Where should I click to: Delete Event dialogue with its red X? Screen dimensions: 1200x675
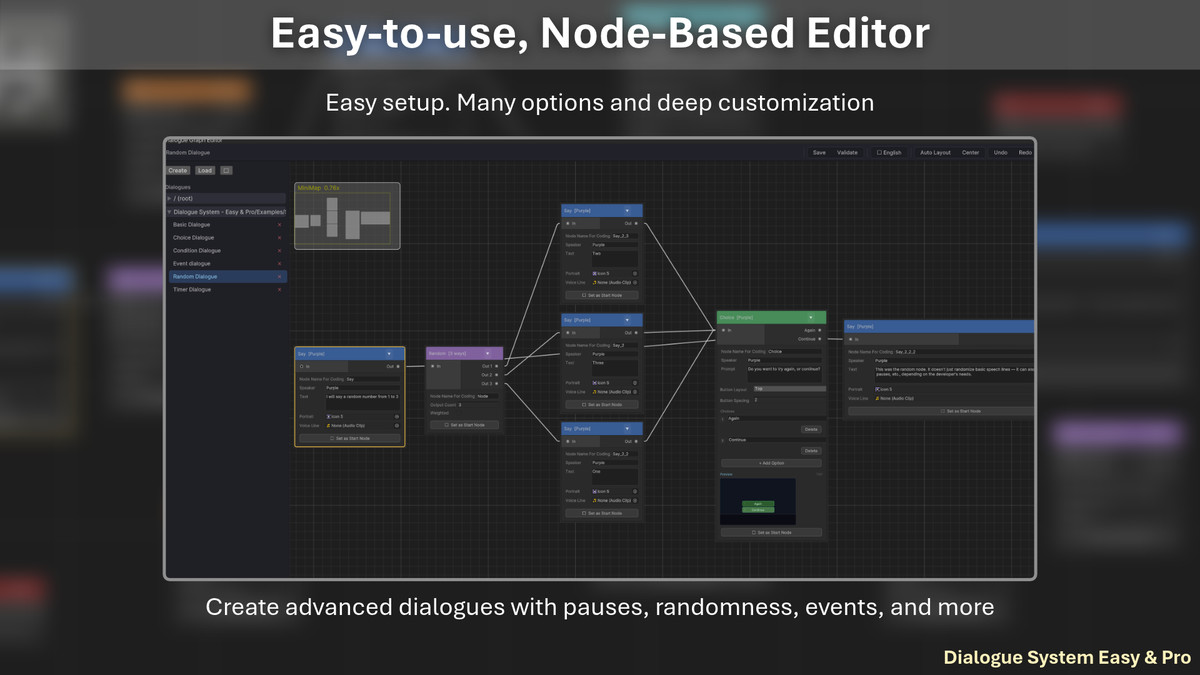coord(279,264)
